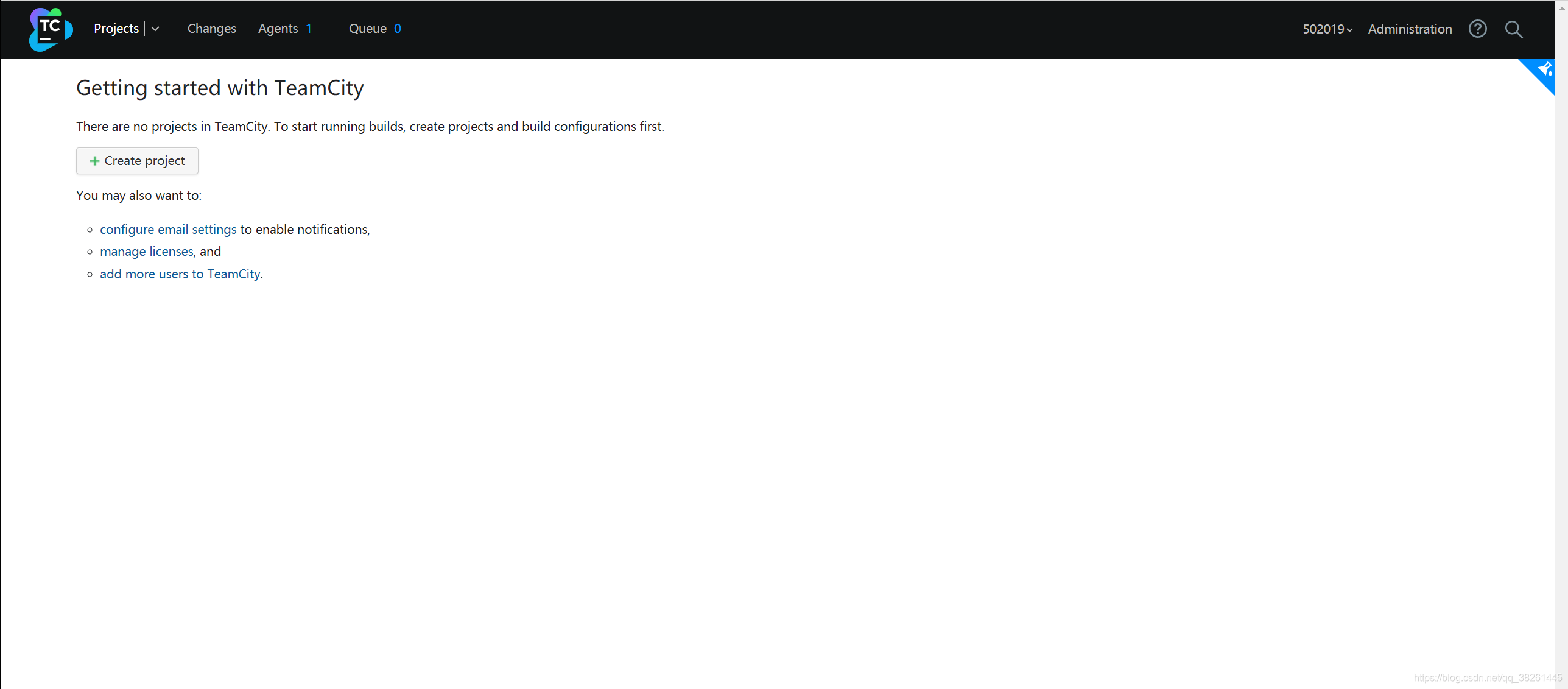1568x689 pixels.
Task: Click the vertical scrollbar track
Action: 1562,366
